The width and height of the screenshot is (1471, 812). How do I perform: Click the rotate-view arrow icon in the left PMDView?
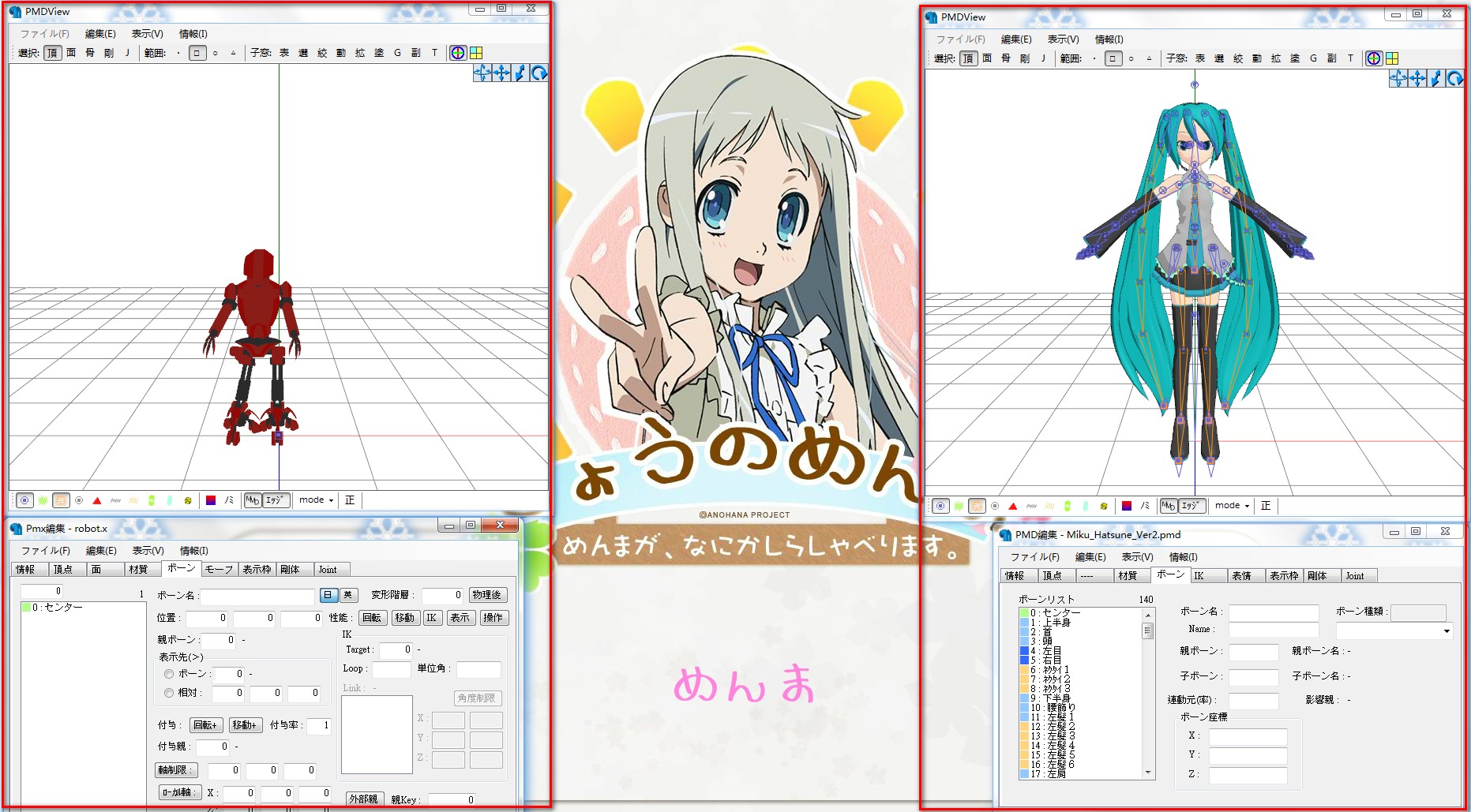[x=539, y=73]
